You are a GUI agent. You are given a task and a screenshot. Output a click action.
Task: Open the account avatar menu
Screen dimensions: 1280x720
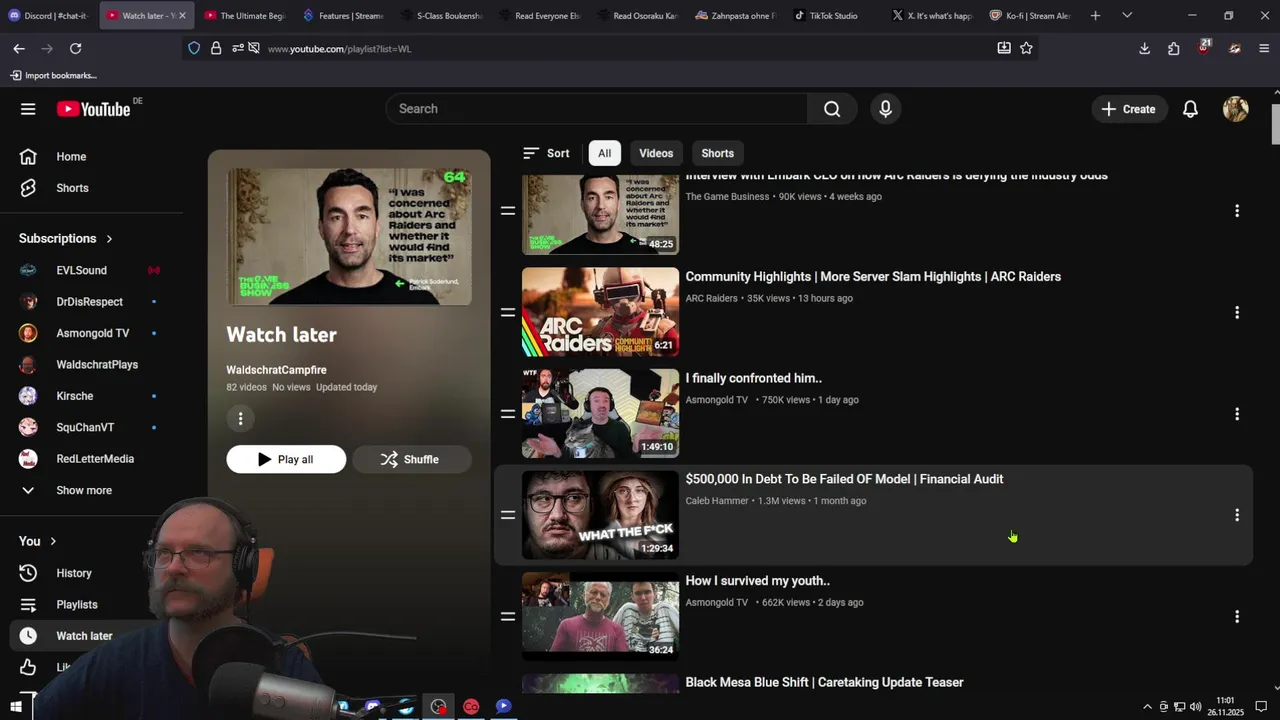[1235, 109]
